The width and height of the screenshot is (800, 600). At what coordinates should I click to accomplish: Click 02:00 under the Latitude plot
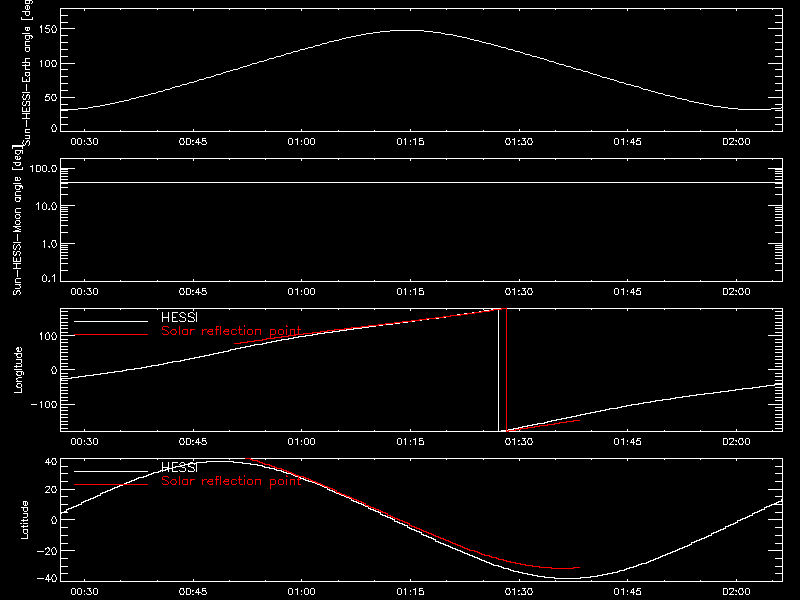click(x=736, y=592)
